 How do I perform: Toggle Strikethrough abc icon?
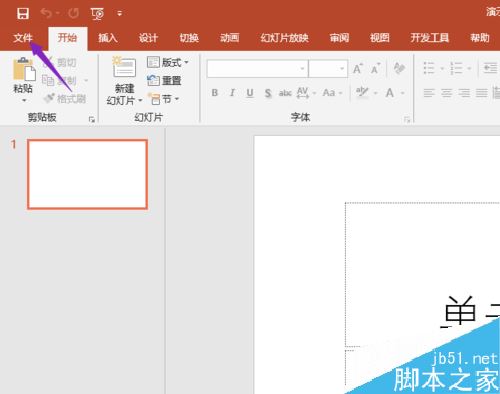coord(285,93)
